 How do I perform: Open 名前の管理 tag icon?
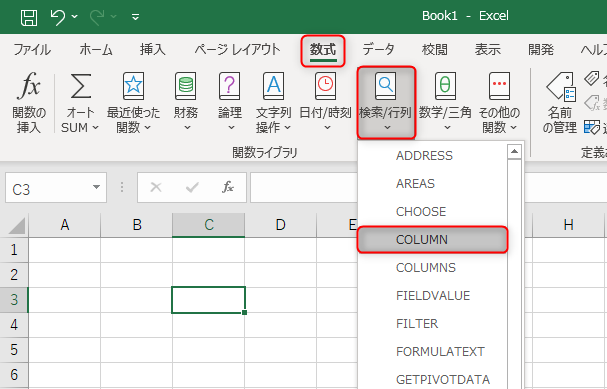pos(560,86)
